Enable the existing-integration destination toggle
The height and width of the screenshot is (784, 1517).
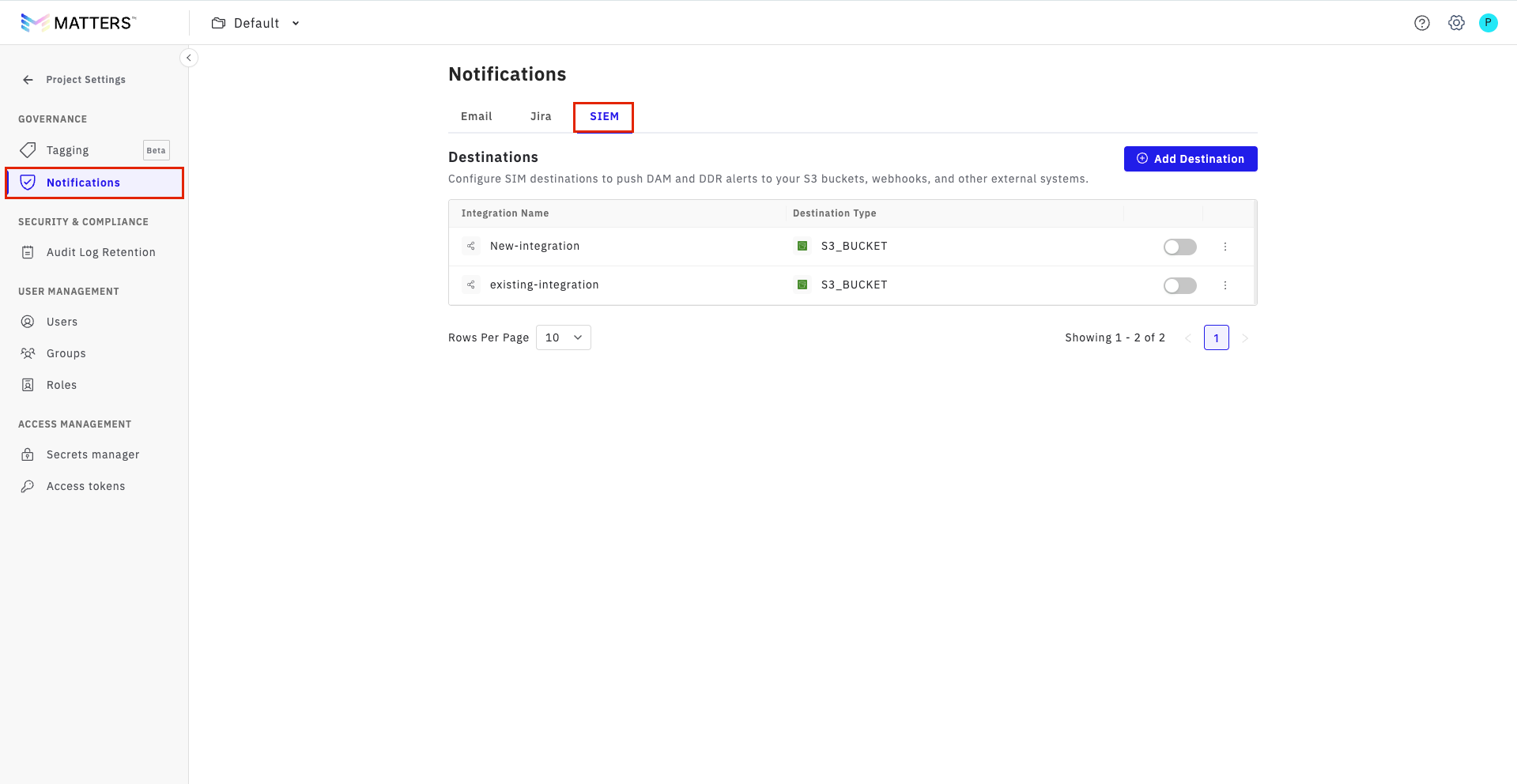coord(1179,285)
